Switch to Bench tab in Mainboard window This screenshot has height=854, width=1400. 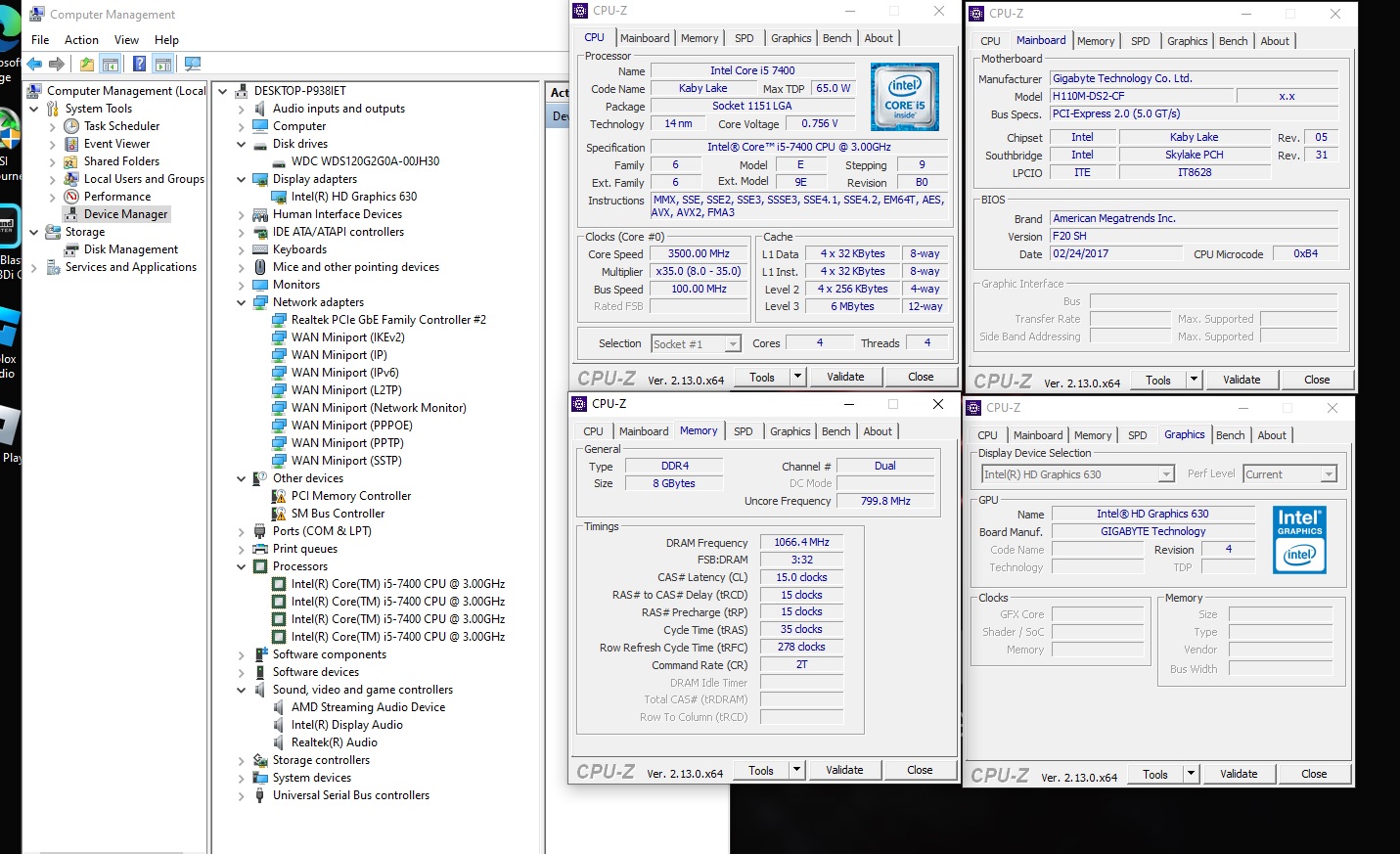[x=1233, y=41]
